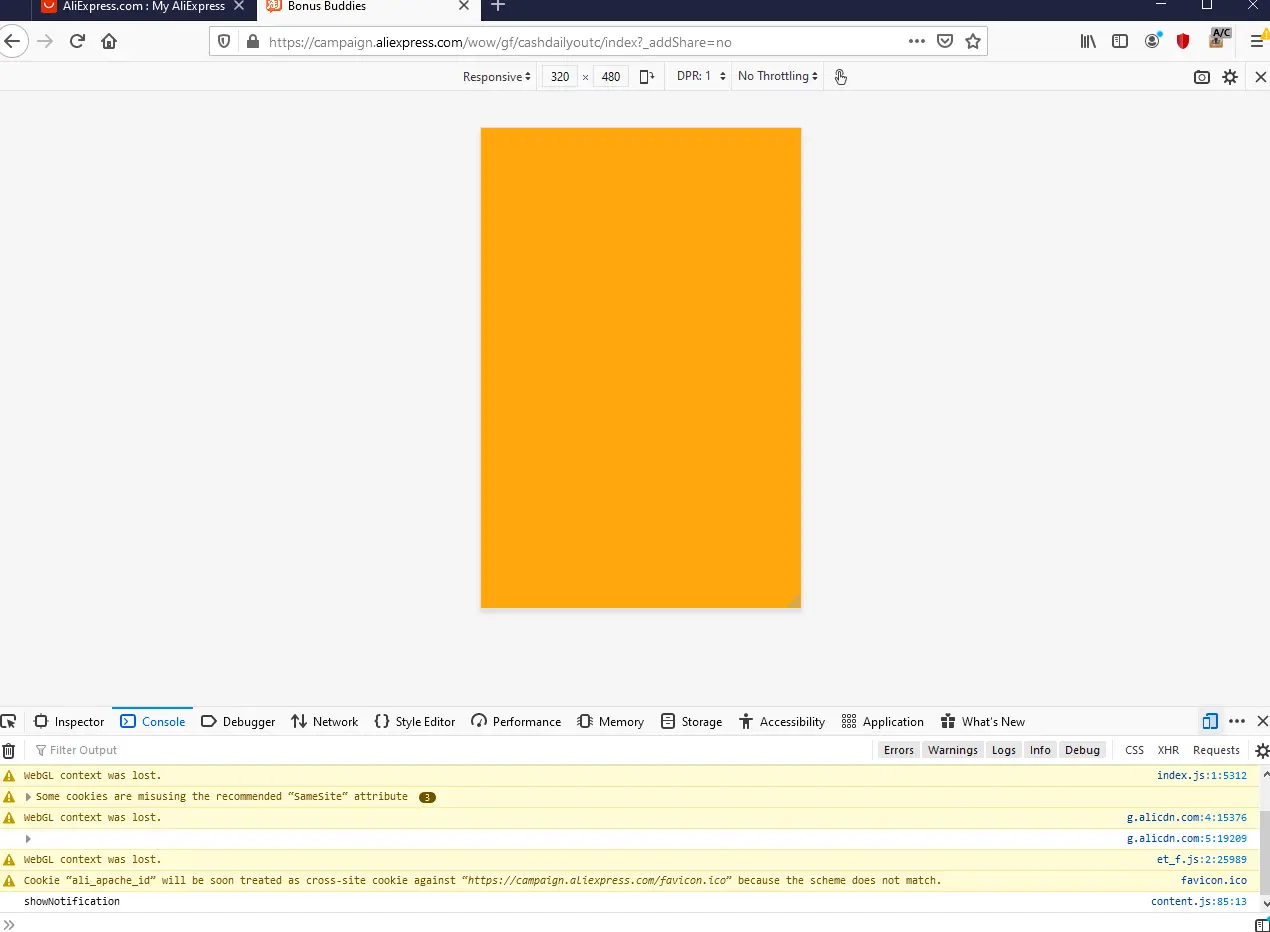Viewport: 1270px width, 932px height.
Task: Open the page actions three-dot menu
Action: pos(916,42)
